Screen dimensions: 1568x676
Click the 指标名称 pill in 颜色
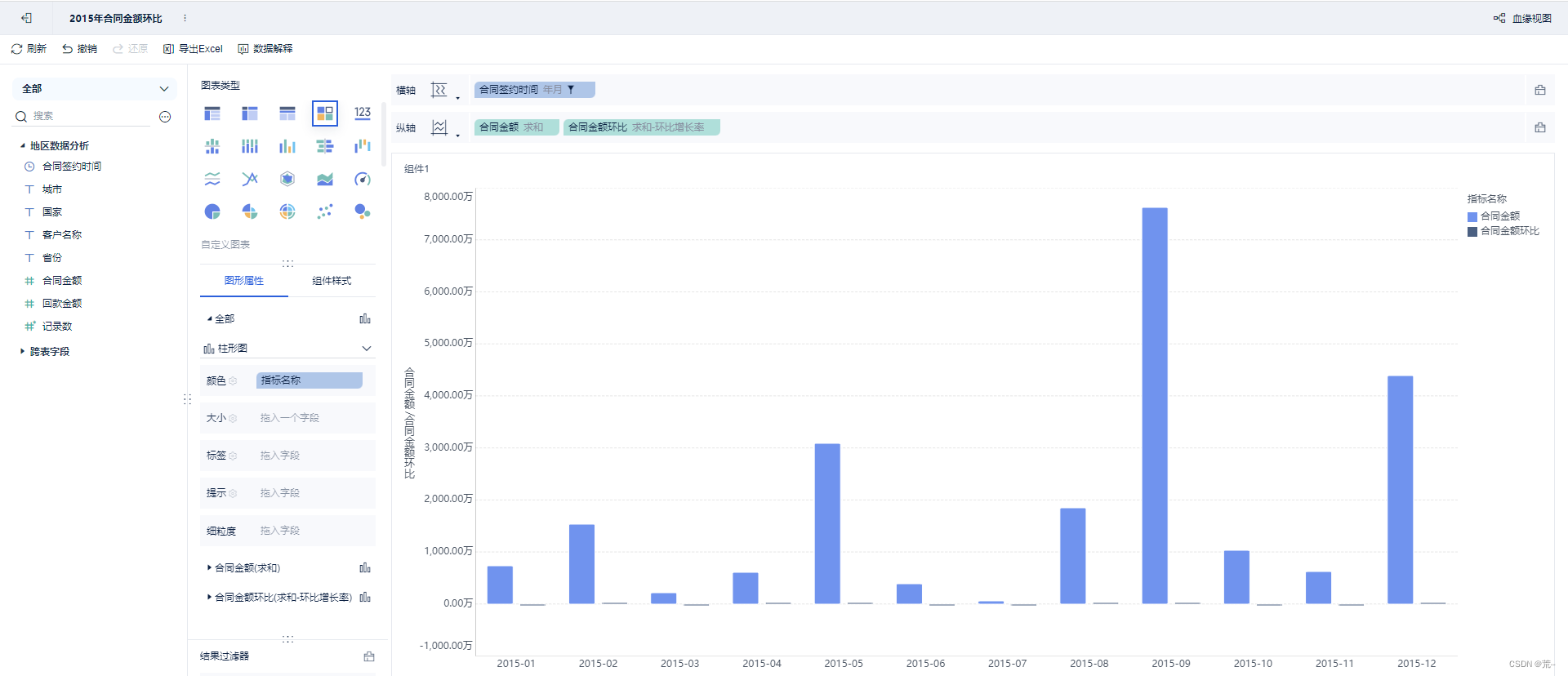(310, 380)
